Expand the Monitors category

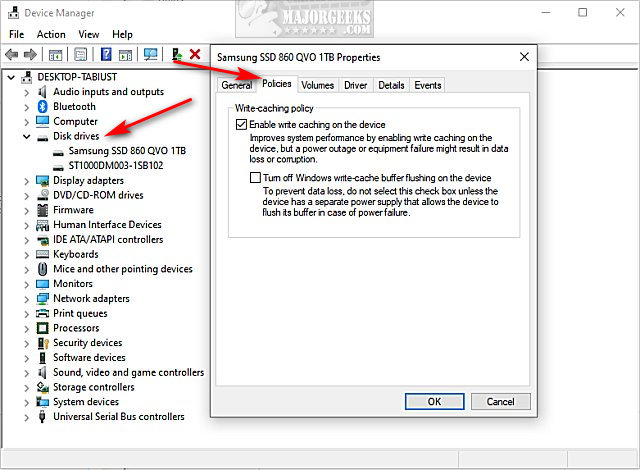(27, 284)
